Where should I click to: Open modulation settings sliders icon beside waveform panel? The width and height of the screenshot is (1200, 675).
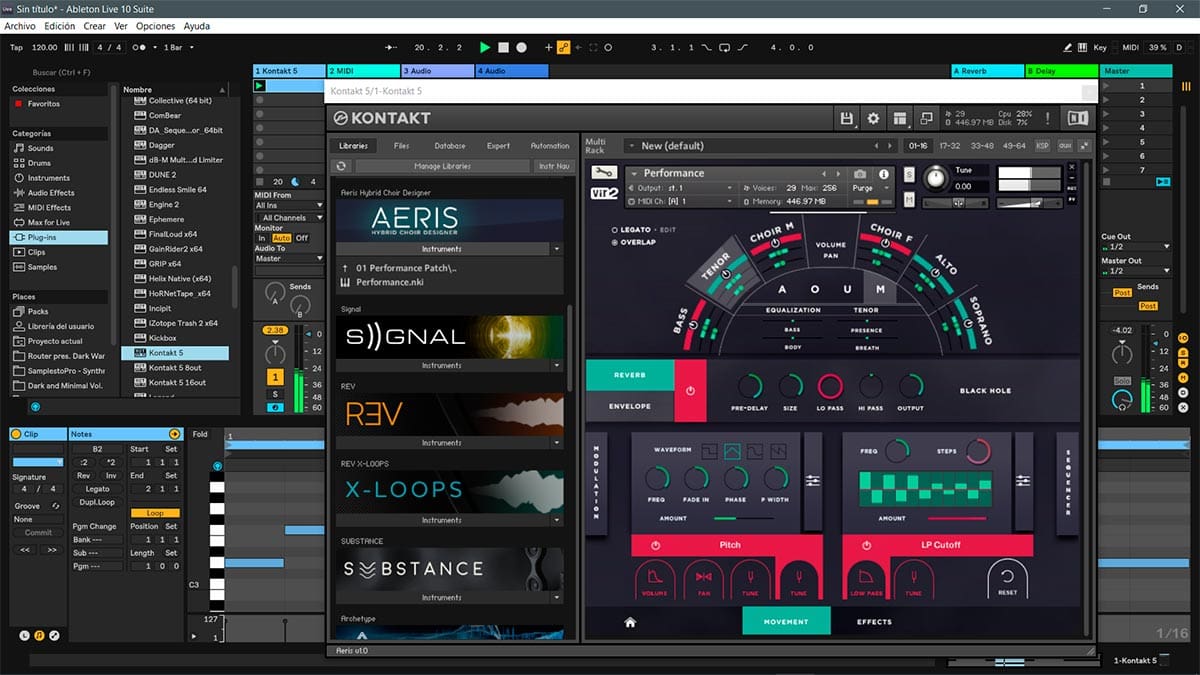click(x=812, y=482)
